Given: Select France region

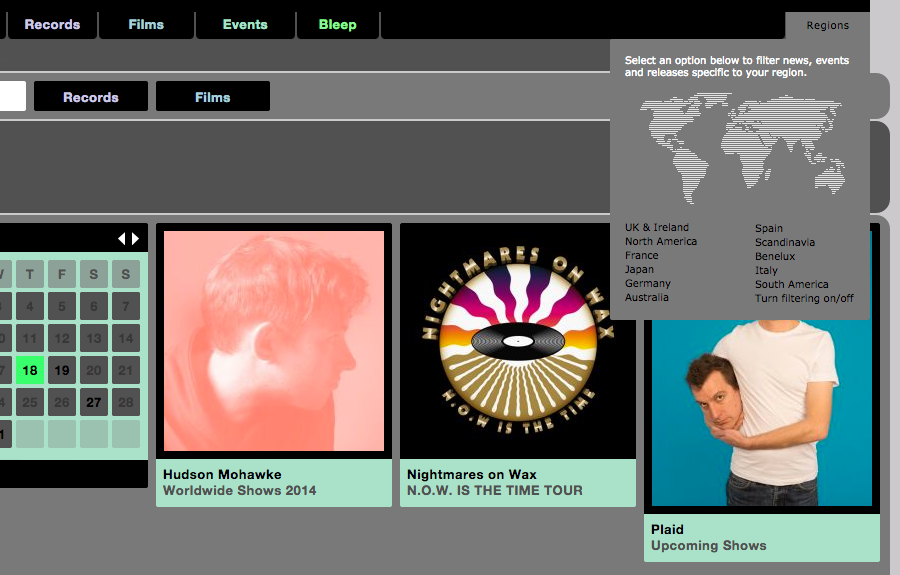Looking at the screenshot, I should (x=642, y=255).
